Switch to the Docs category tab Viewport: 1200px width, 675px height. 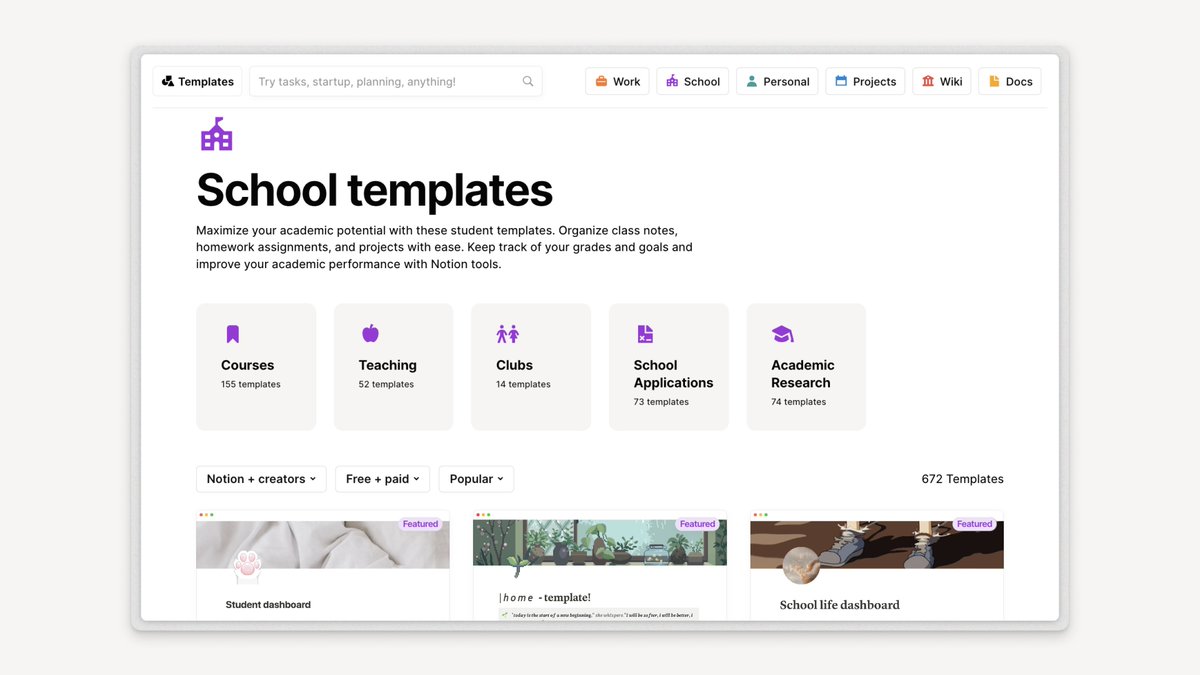coord(1010,82)
